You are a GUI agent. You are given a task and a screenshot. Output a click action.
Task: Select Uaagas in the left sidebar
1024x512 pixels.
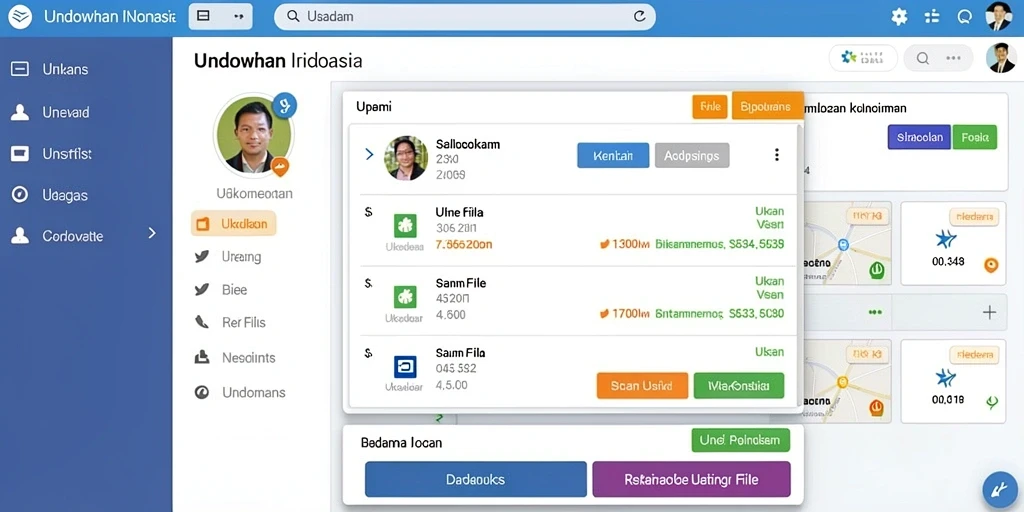coord(65,195)
